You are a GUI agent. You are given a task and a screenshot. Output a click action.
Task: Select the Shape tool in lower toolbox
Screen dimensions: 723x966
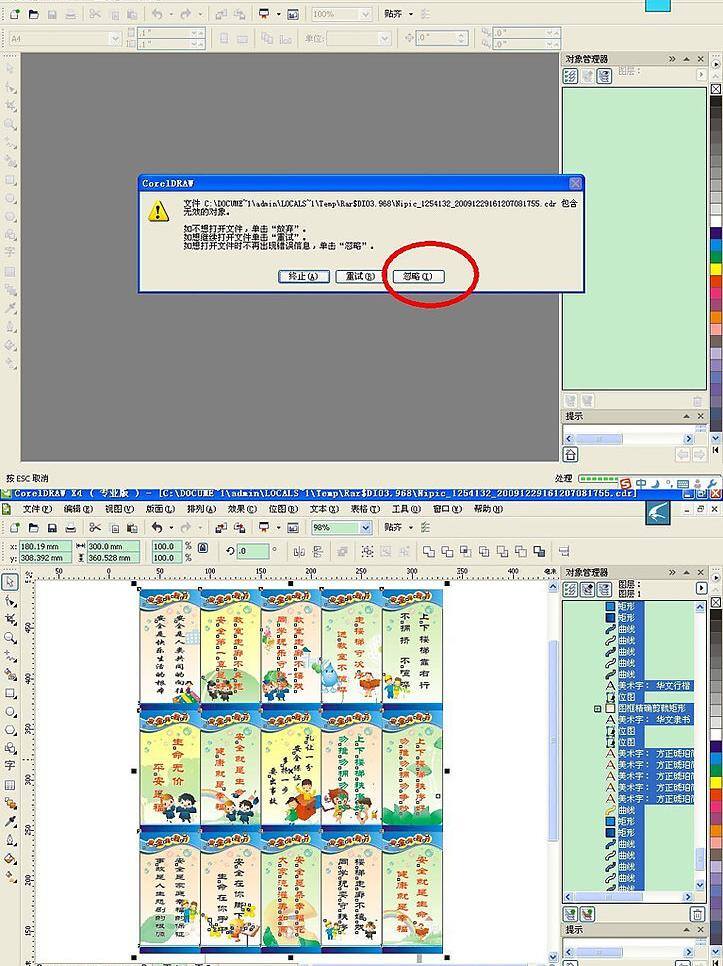point(10,601)
